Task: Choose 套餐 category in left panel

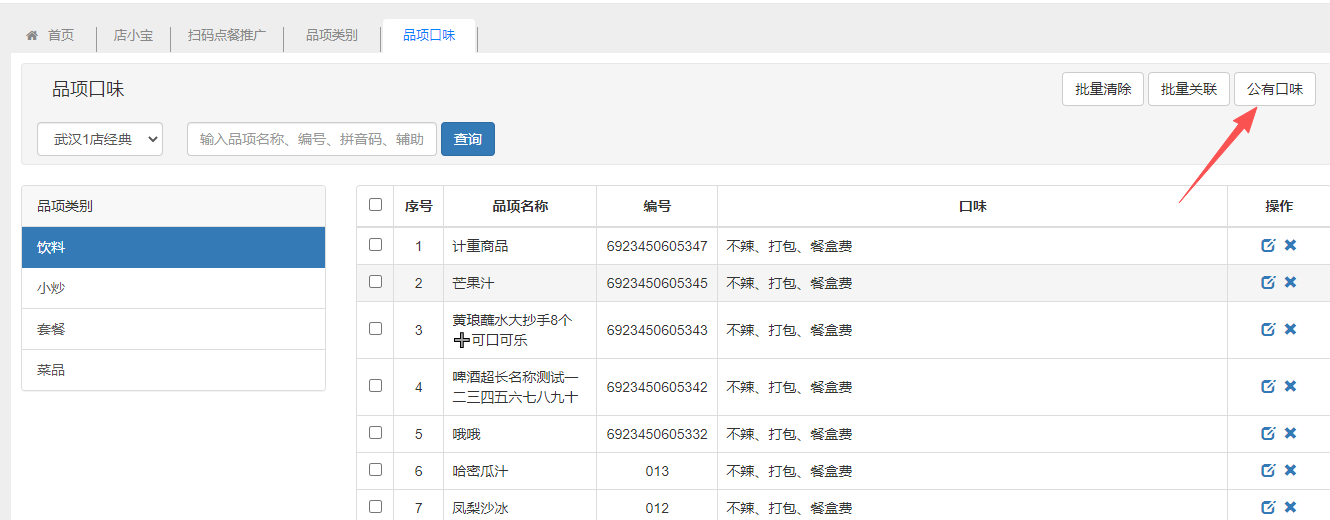Action: [173, 329]
